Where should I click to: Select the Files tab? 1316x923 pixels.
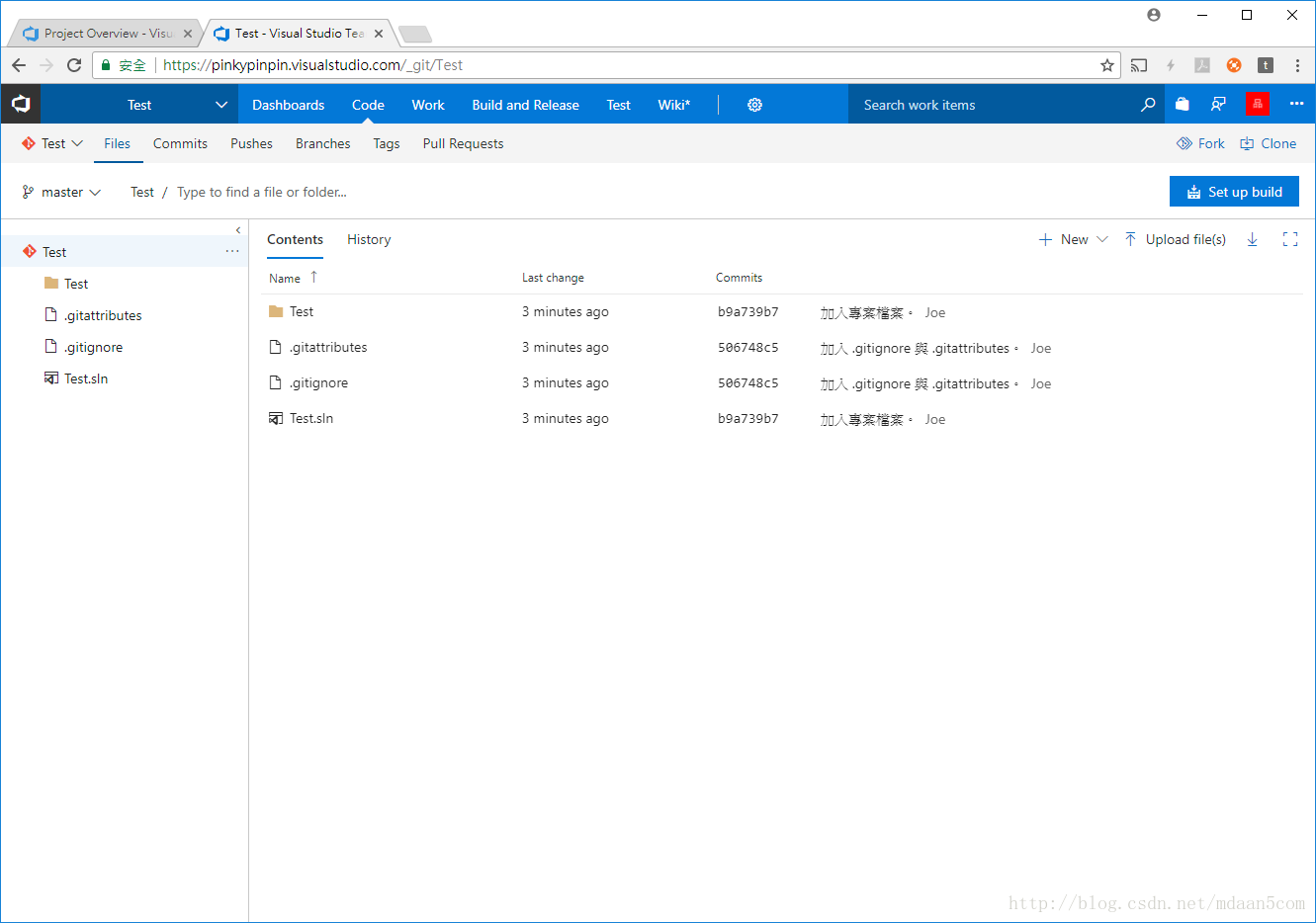[117, 143]
